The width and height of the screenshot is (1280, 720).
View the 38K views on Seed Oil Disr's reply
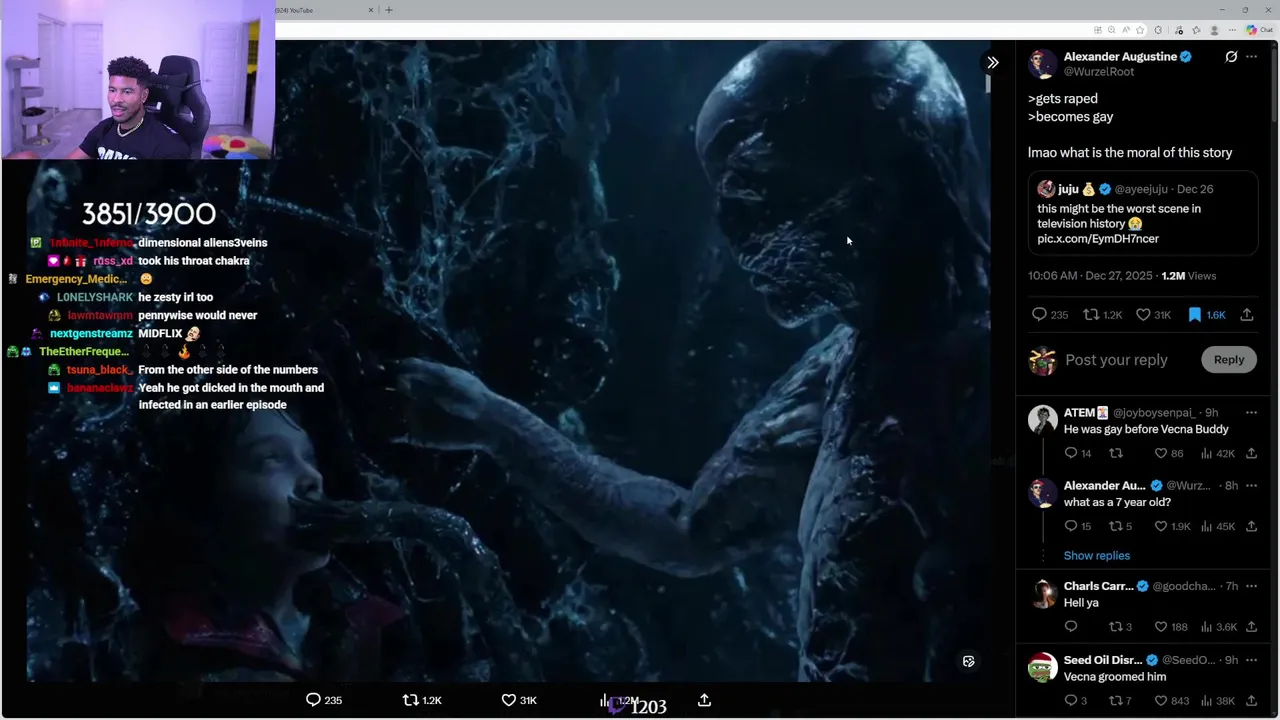pos(1217,700)
